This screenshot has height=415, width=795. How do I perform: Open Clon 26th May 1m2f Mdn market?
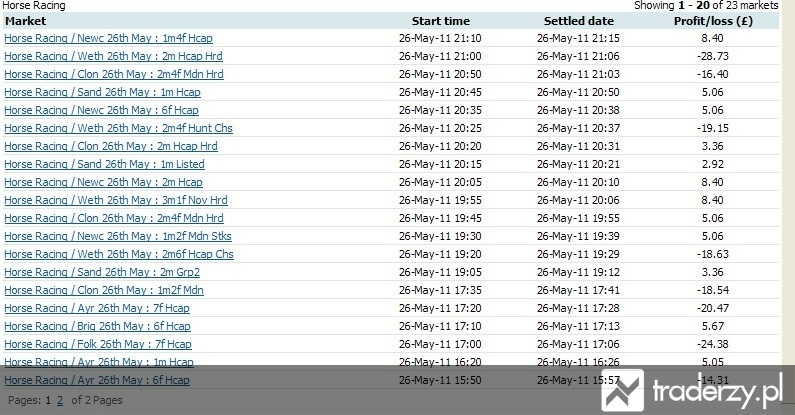pyautogui.click(x=104, y=290)
